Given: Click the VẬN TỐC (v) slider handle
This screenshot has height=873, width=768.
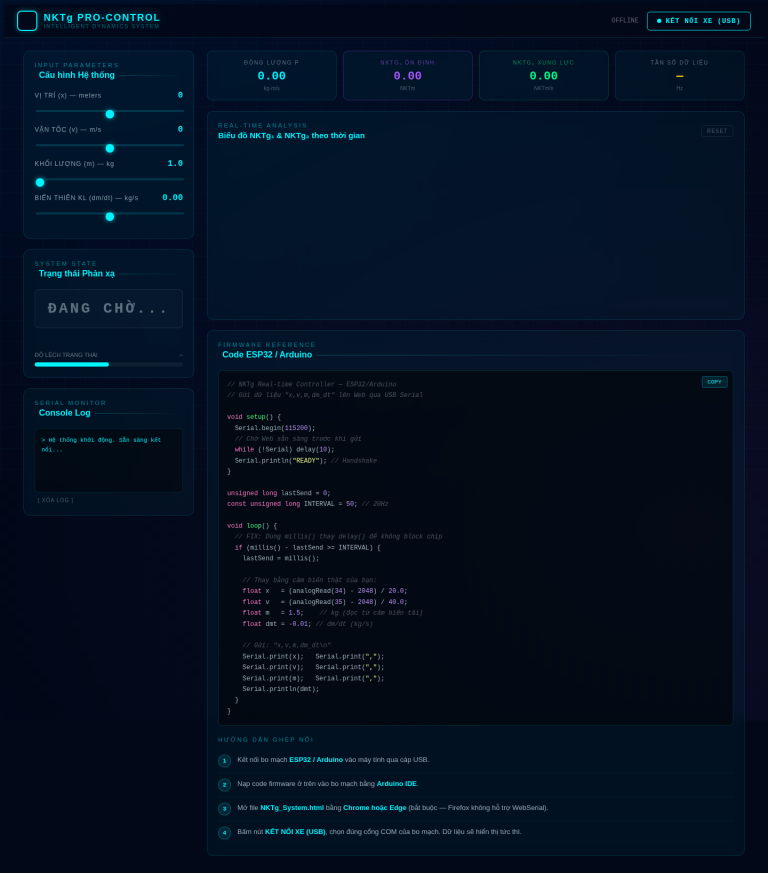Looking at the screenshot, I should pyautogui.click(x=110, y=148).
